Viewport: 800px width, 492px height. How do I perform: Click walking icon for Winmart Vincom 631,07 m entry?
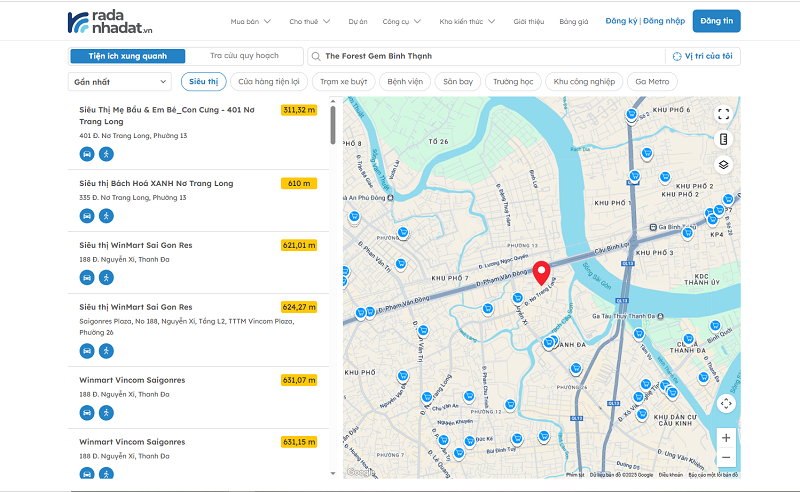pos(106,413)
